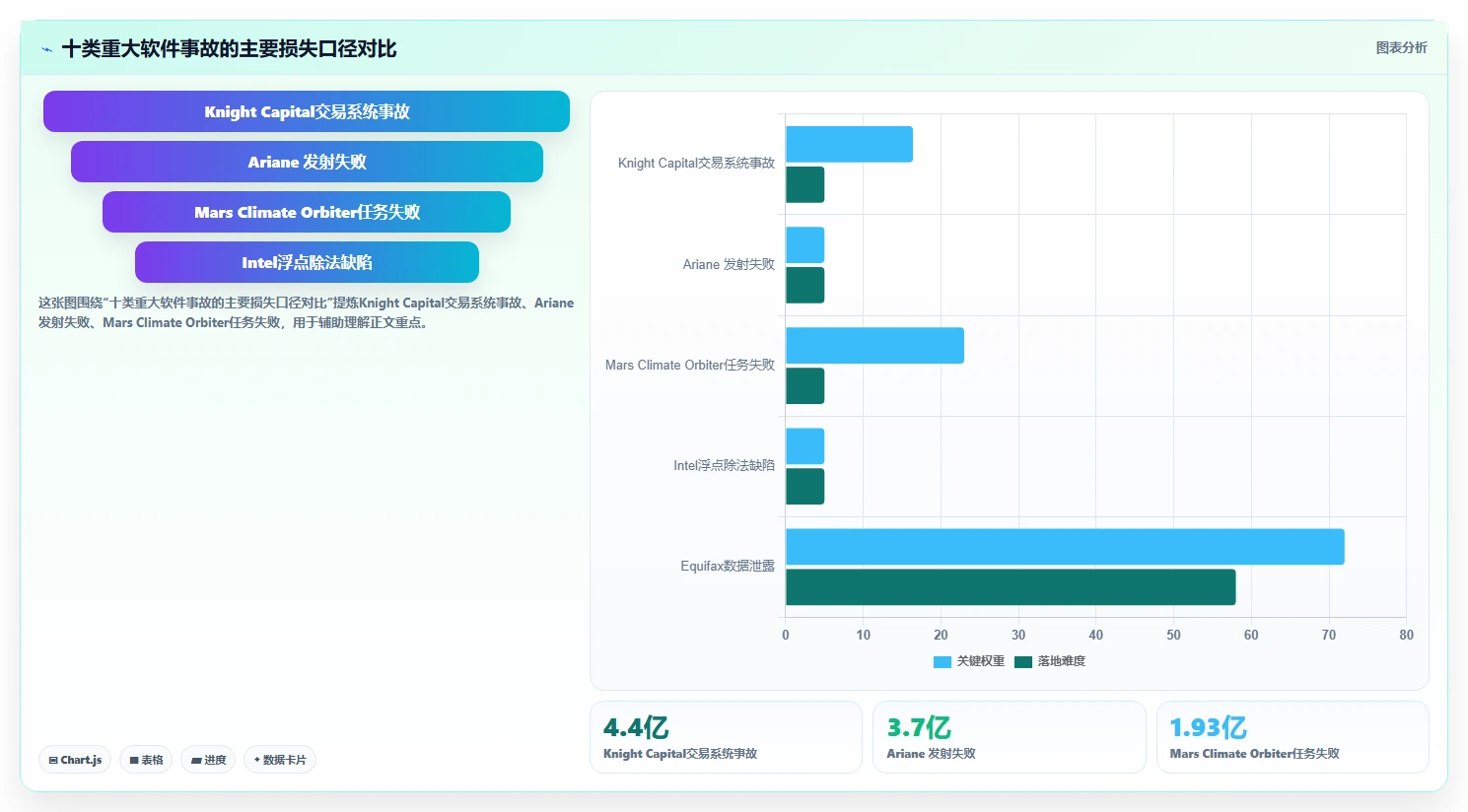1468x812 pixels.
Task: Click the Ariane 发射失败 caption under 3.7亿
Action: click(931, 754)
